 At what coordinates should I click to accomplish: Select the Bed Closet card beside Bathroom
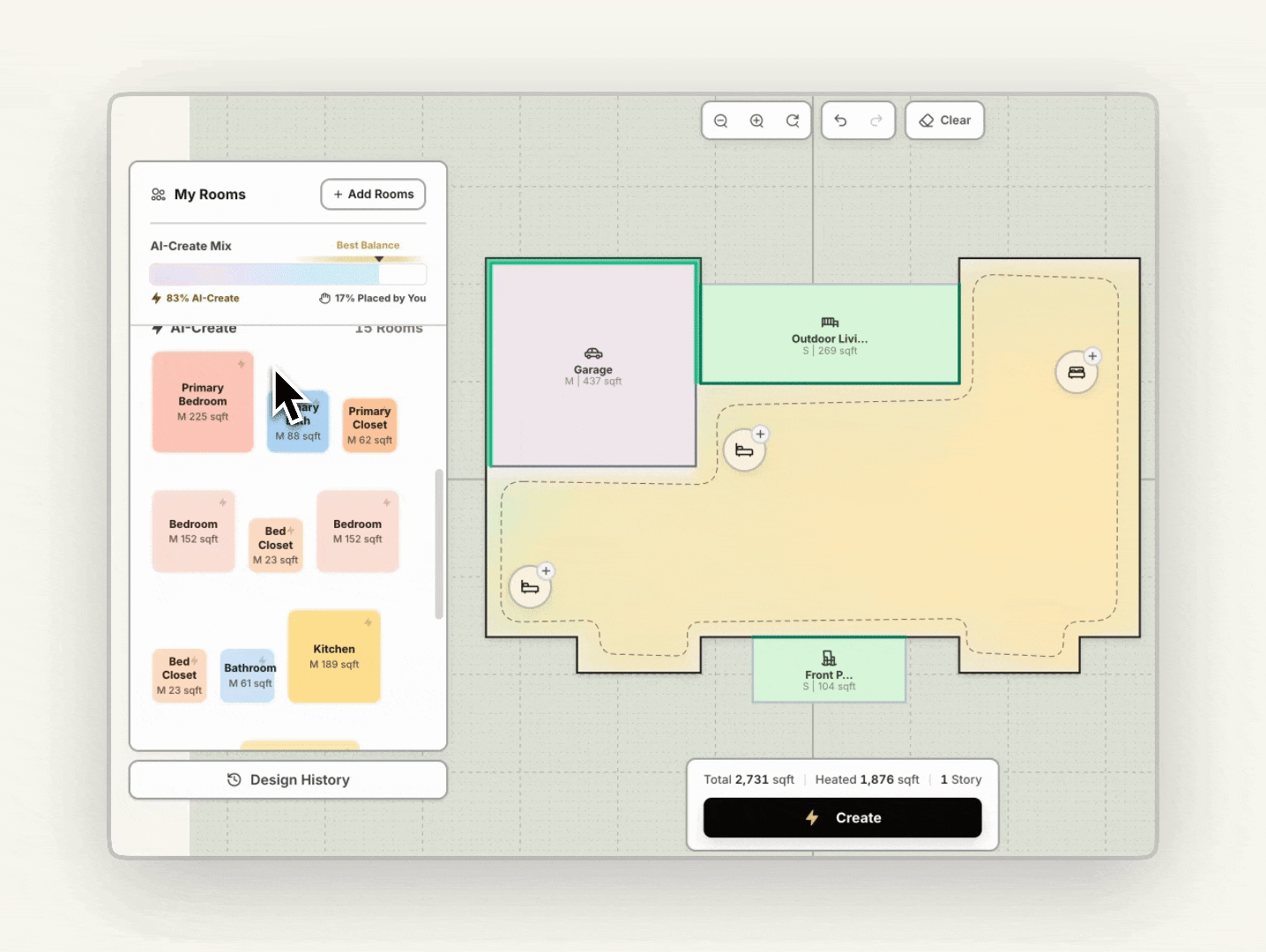coord(179,675)
